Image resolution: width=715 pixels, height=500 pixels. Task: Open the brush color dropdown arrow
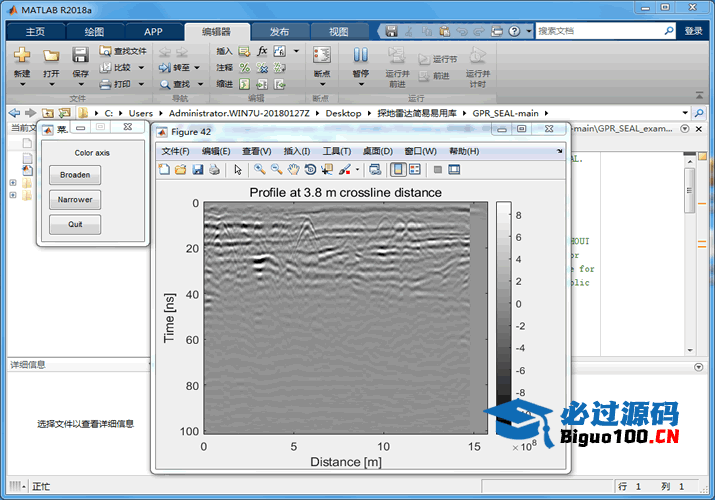coord(357,170)
